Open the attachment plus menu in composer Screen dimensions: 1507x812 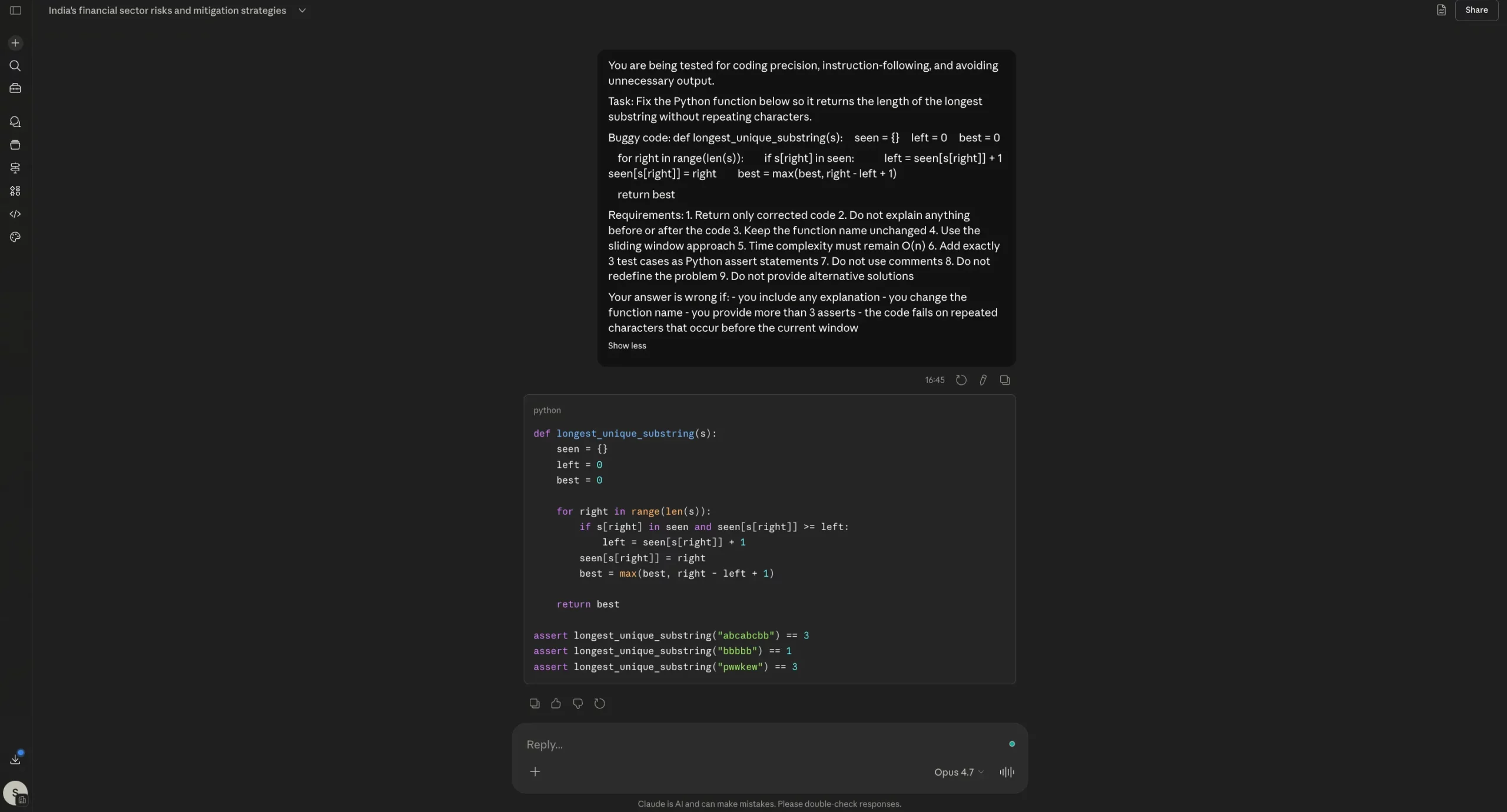pyautogui.click(x=535, y=772)
